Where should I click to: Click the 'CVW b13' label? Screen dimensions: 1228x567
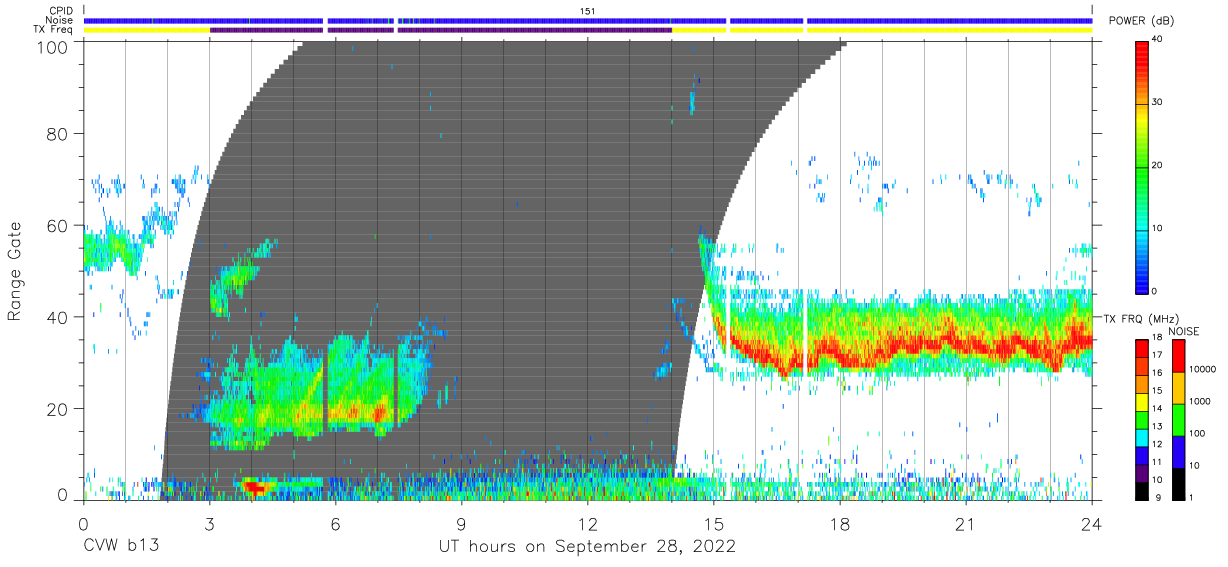(x=121, y=546)
